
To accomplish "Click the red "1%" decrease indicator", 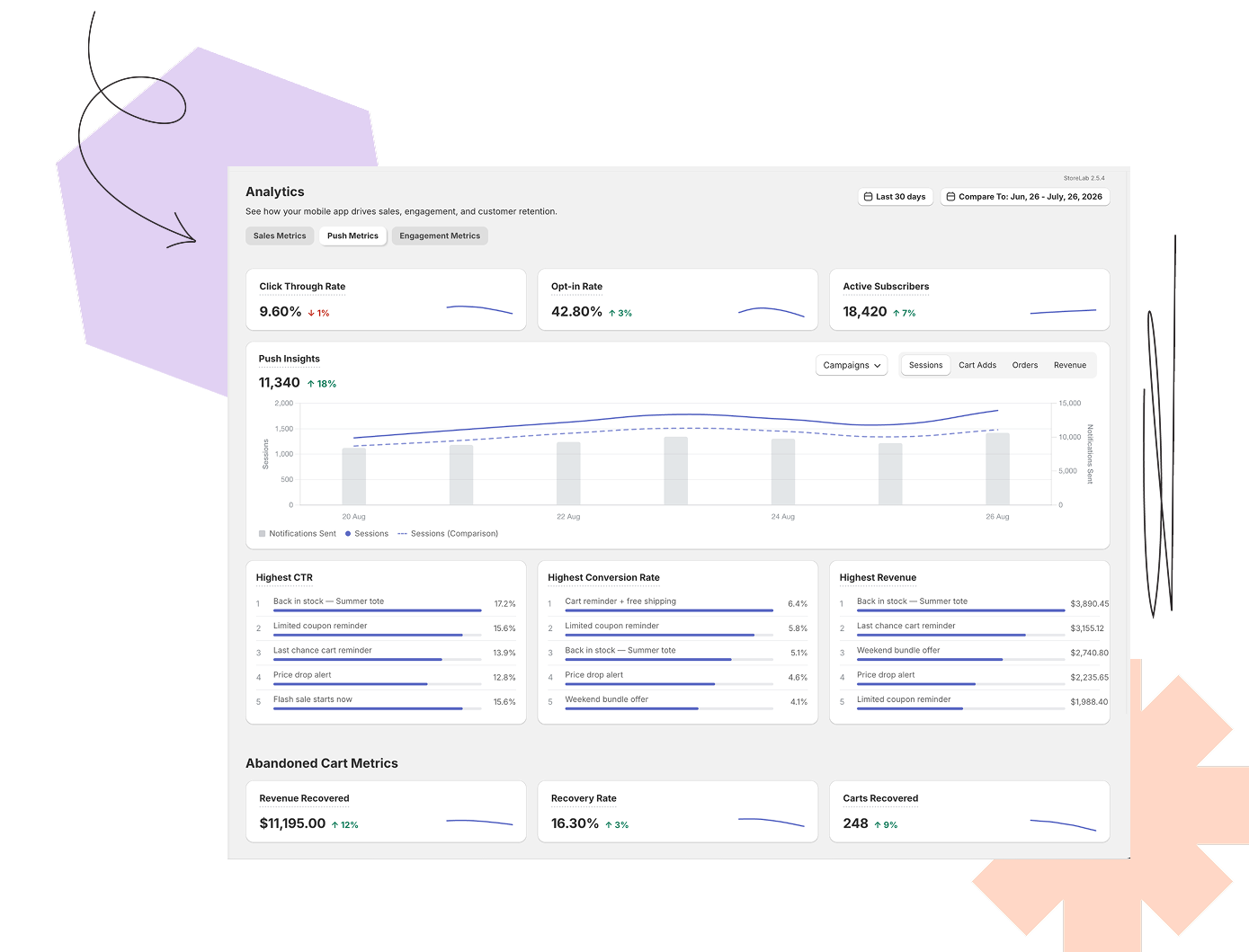I will coord(319,314).
